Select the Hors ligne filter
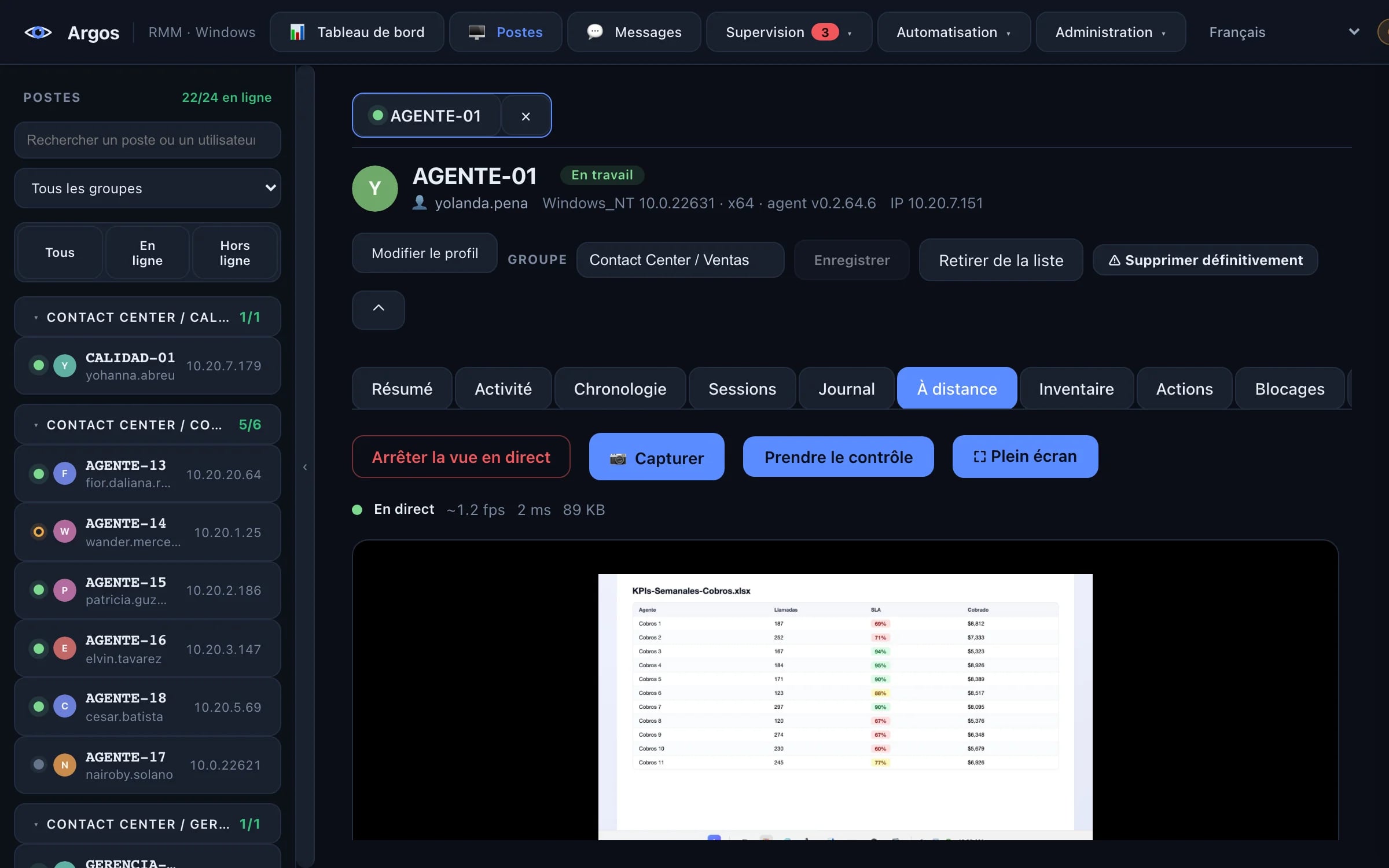This screenshot has width=1389, height=868. coord(234,253)
